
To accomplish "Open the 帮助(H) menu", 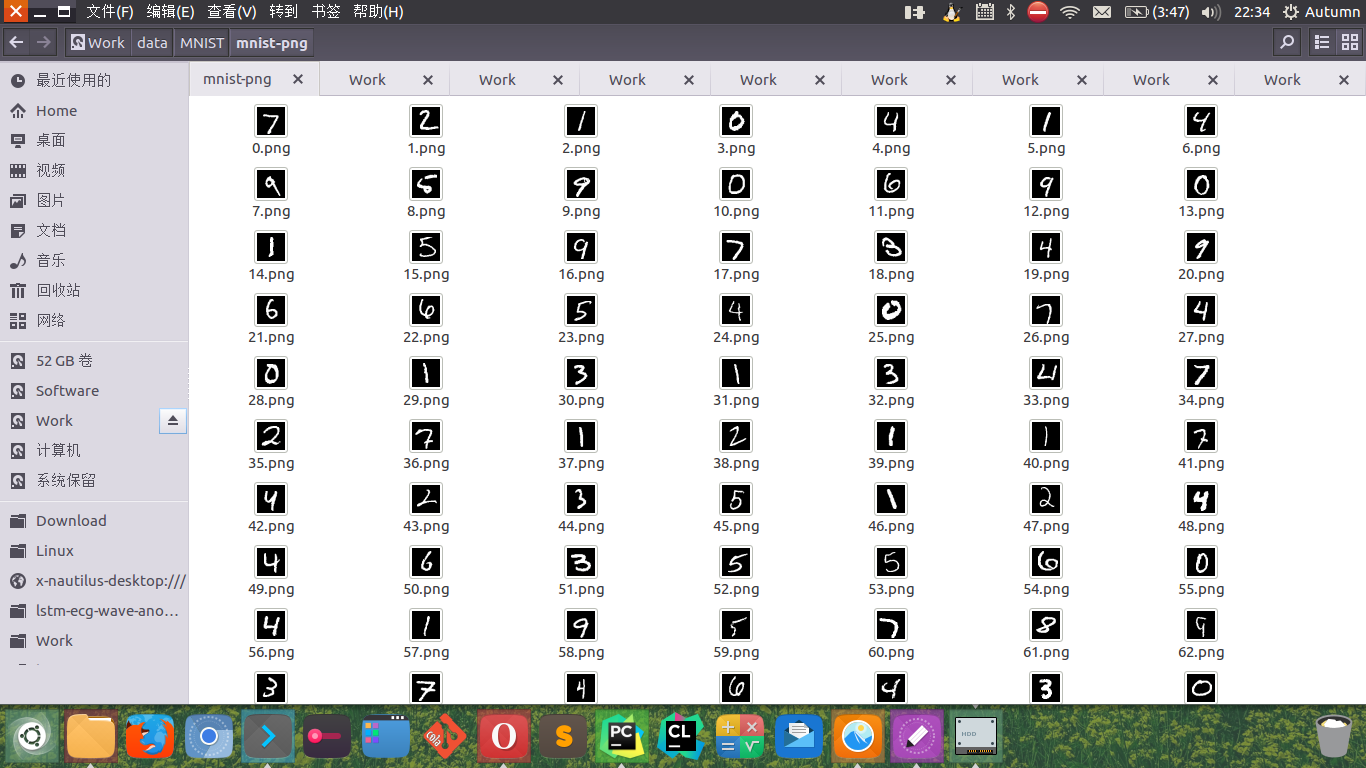I will [x=378, y=12].
